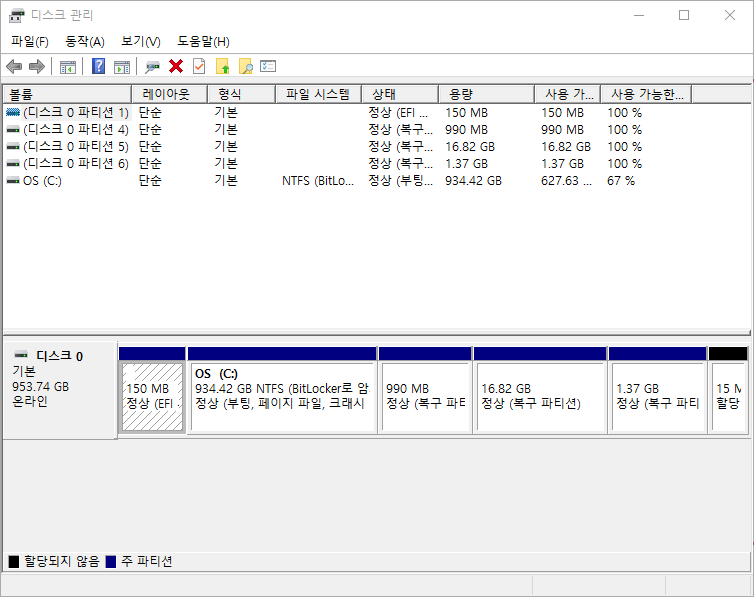Image resolution: width=754 pixels, height=597 pixels.
Task: Maximize the 디스크 관리 window
Action: [684, 15]
